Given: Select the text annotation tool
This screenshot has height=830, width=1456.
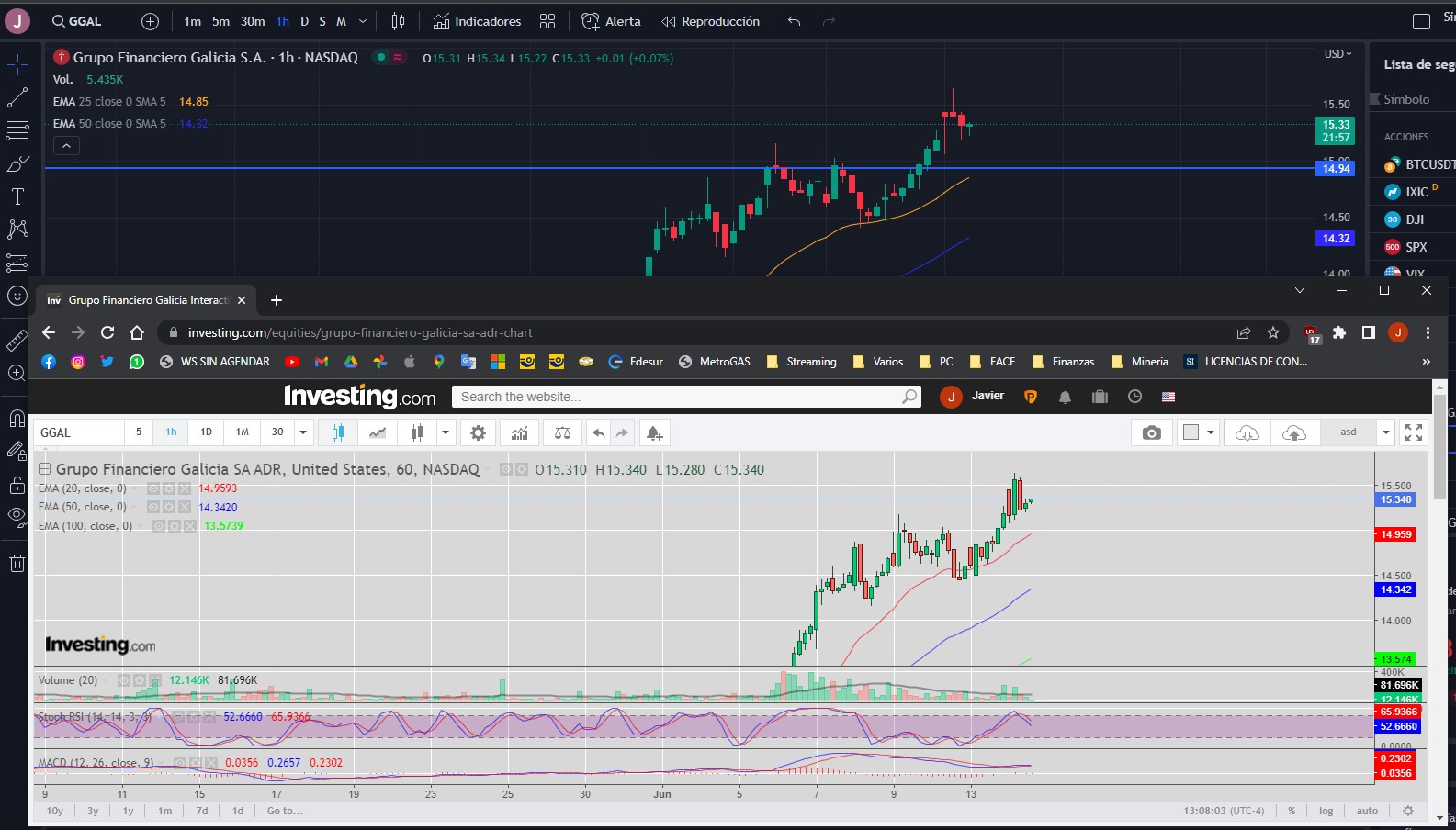Looking at the screenshot, I should point(17,196).
